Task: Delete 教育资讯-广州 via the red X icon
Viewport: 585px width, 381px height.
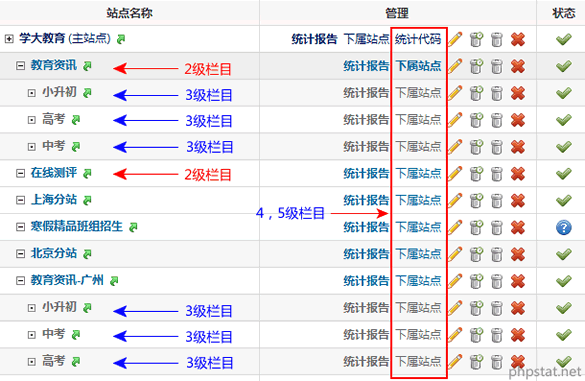Action: pos(518,281)
